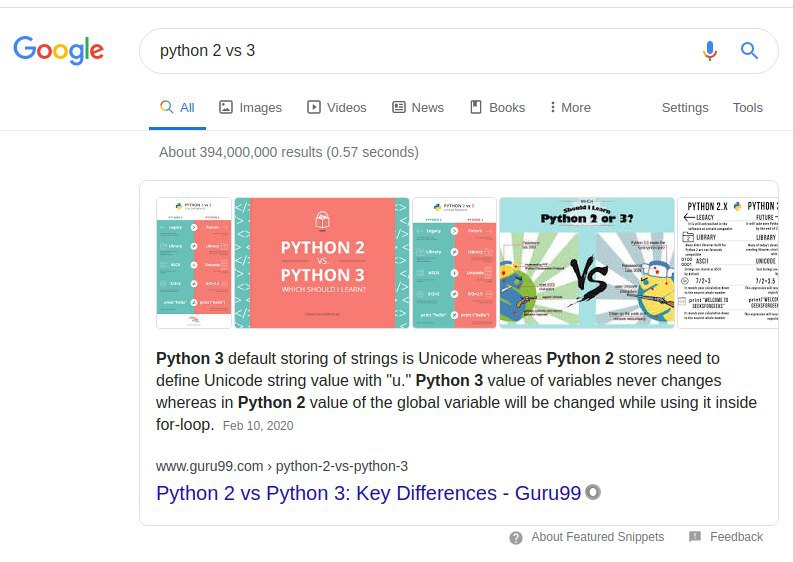Viewport: 793px width, 562px height.
Task: Click the microphone voice search icon
Action: pyautogui.click(x=710, y=51)
